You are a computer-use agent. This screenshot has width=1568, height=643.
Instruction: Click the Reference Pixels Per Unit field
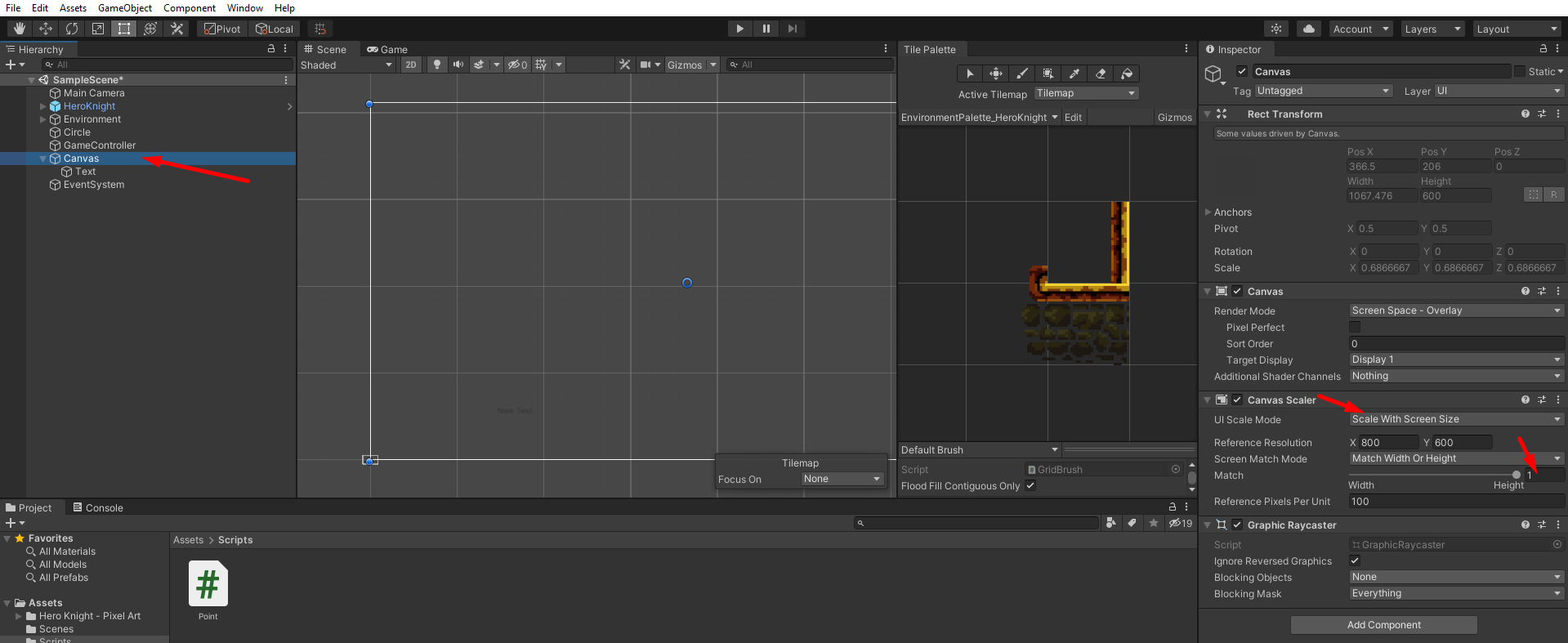[x=1456, y=502]
